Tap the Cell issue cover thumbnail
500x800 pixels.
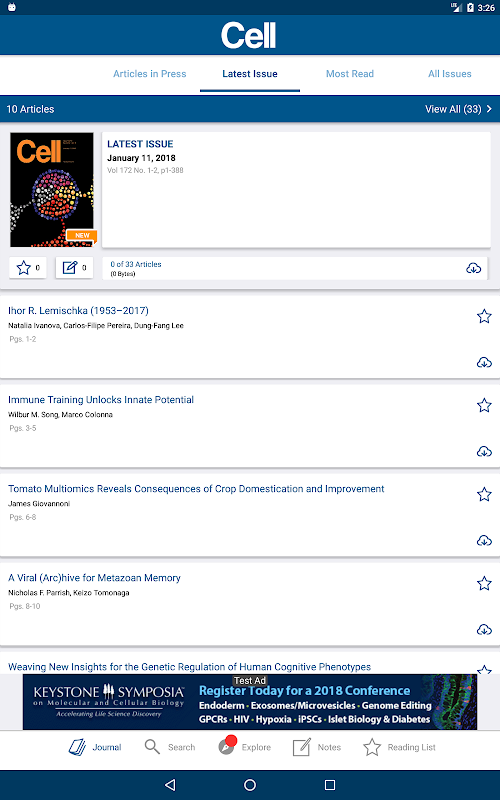pos(52,190)
